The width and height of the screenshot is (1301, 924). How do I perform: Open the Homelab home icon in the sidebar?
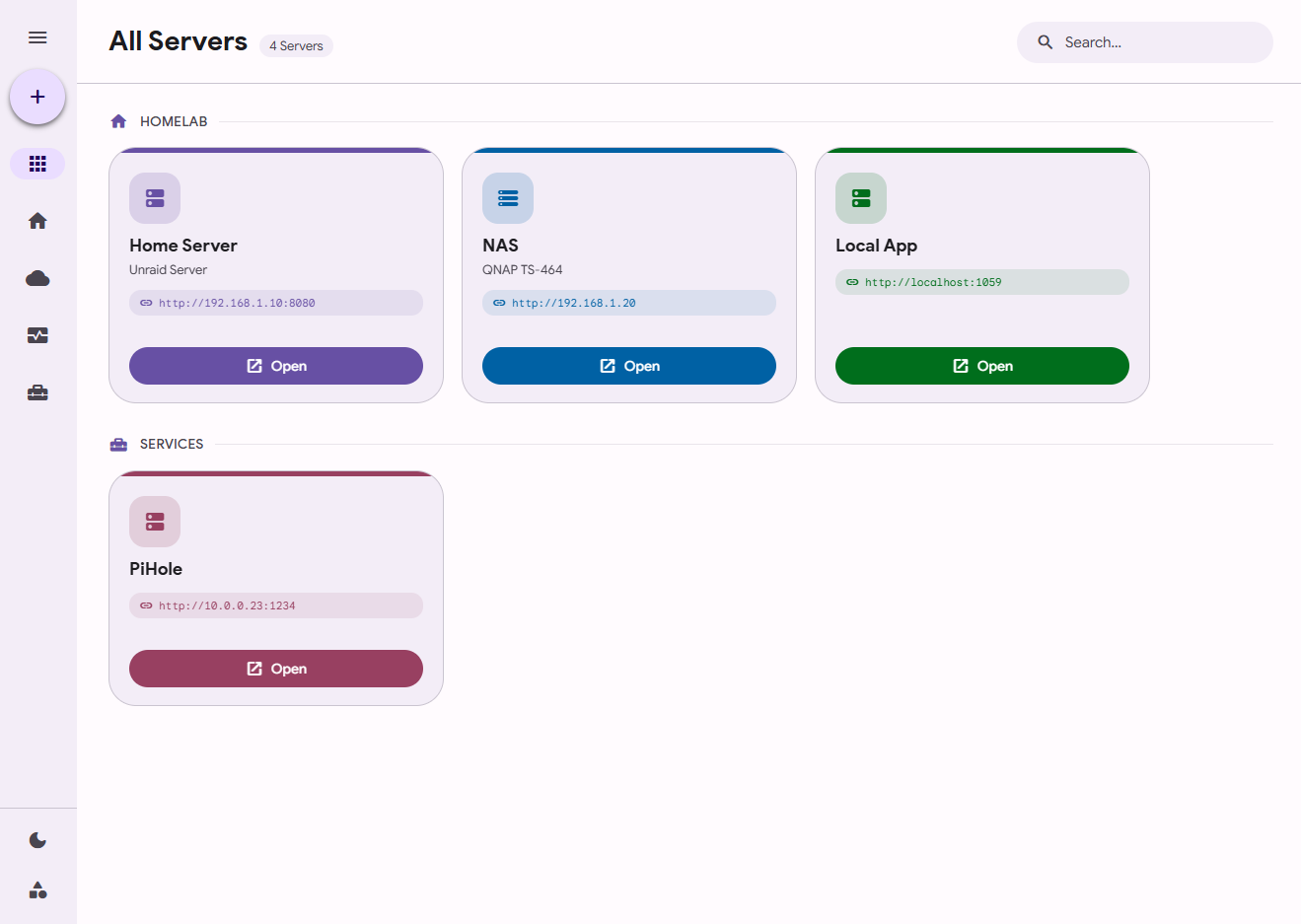pyautogui.click(x=37, y=220)
